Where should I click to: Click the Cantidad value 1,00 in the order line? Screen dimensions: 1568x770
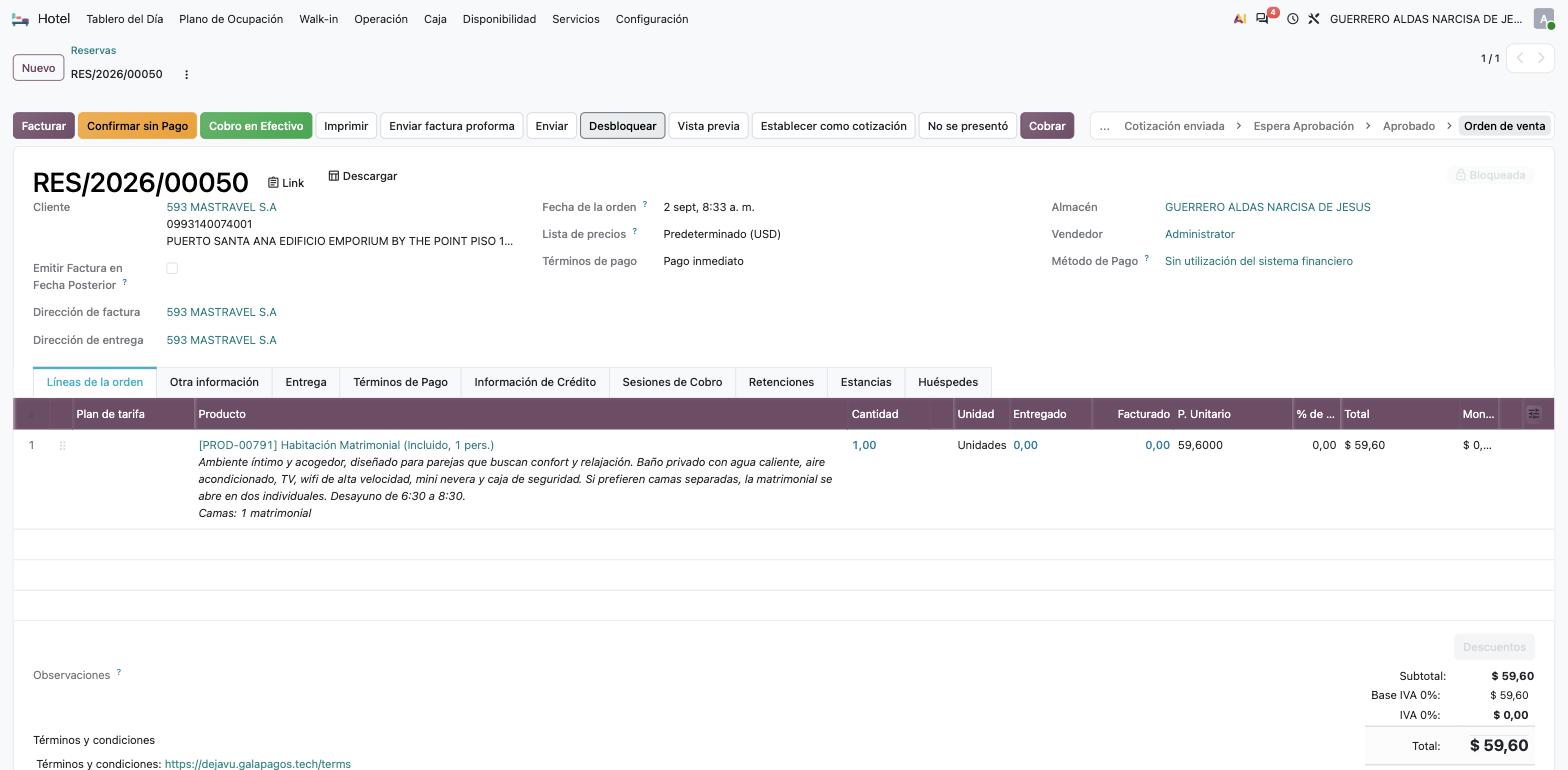pos(864,445)
